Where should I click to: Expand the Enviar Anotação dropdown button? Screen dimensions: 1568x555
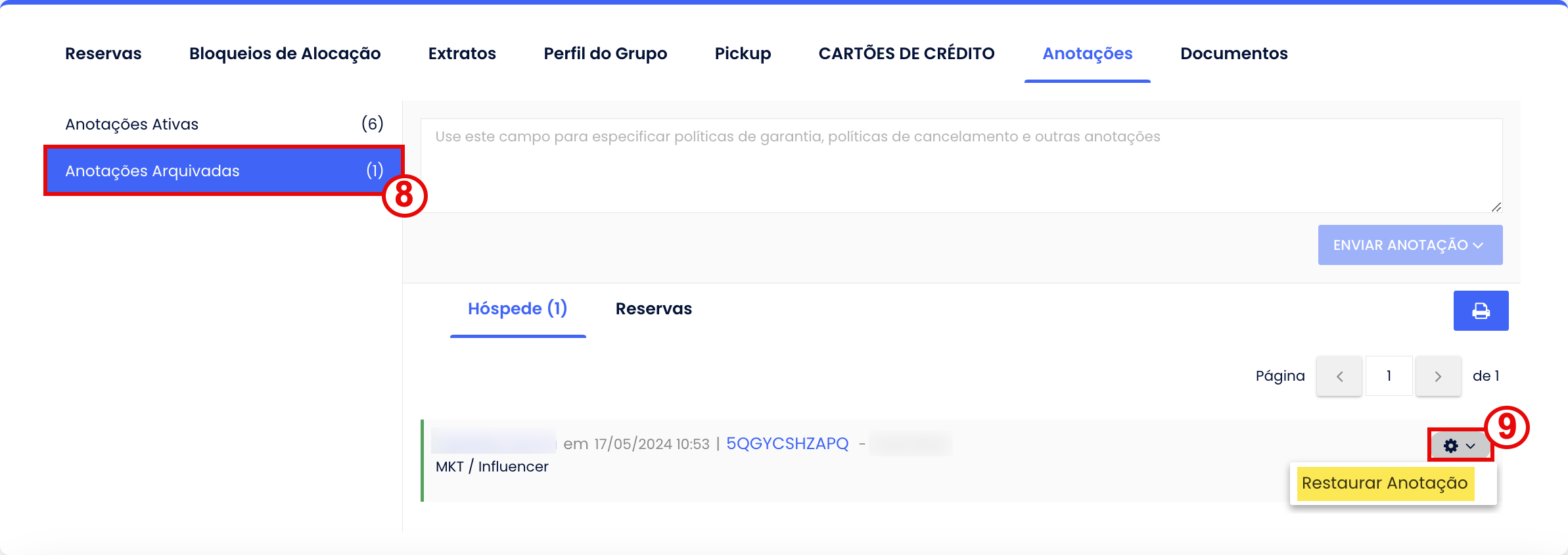point(1410,245)
